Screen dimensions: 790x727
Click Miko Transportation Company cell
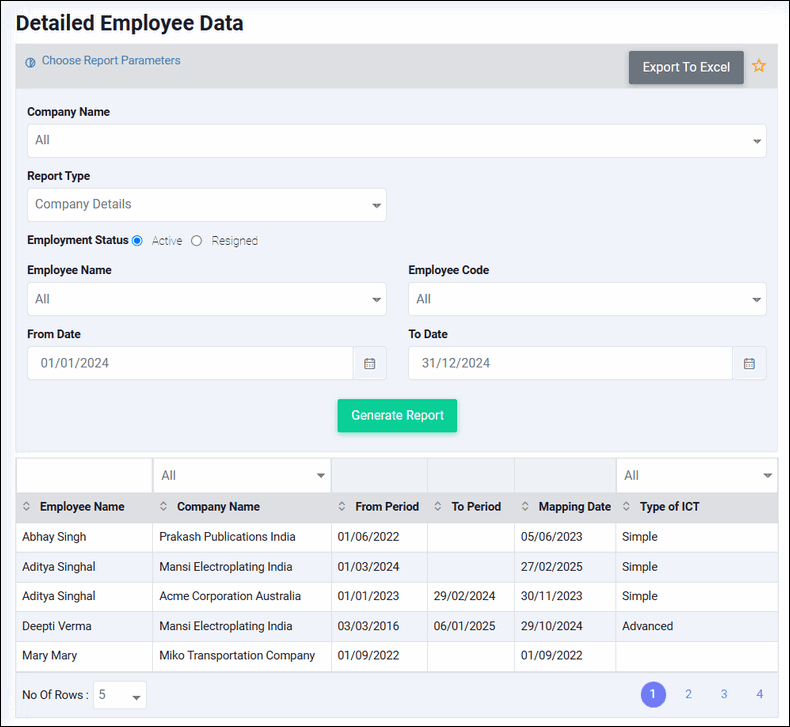click(242, 656)
